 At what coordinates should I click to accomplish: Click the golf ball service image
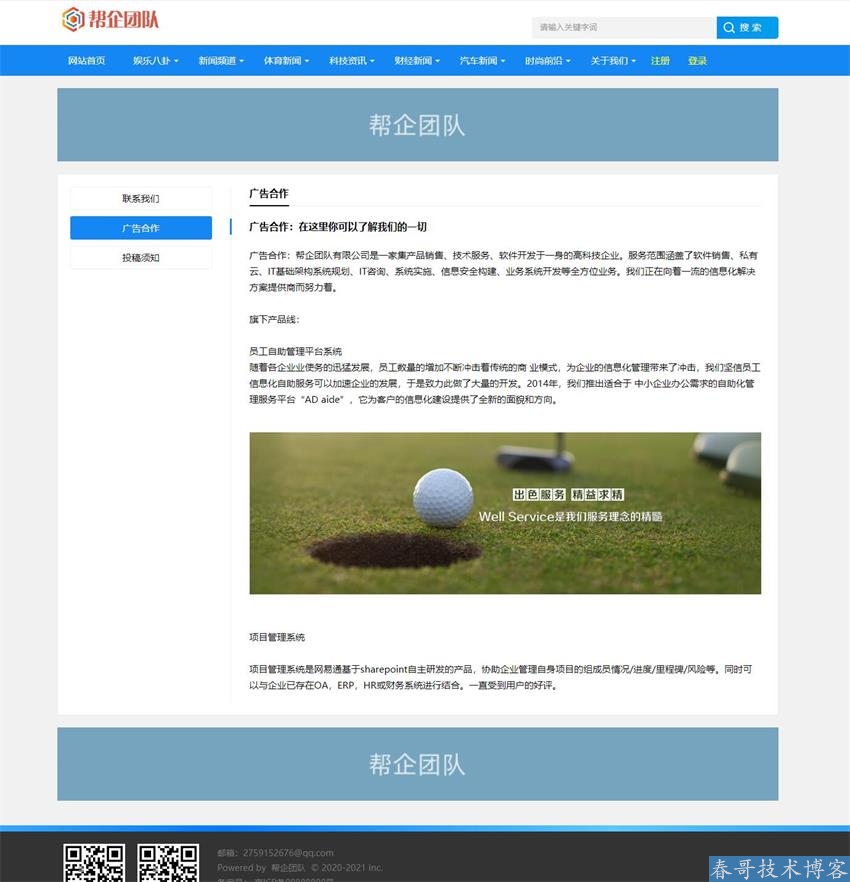505,513
